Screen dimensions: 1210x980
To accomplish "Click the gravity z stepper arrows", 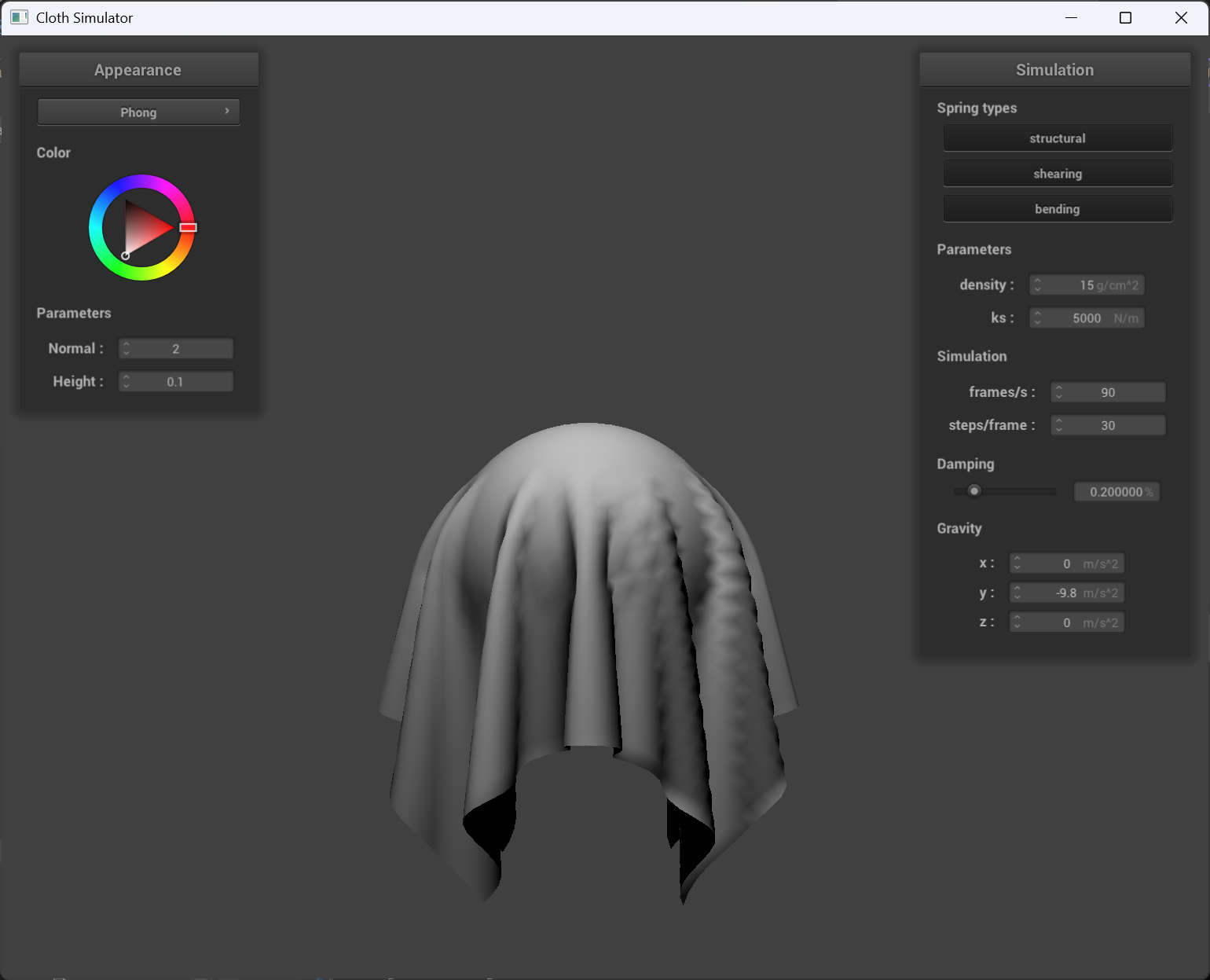I will tap(1017, 622).
